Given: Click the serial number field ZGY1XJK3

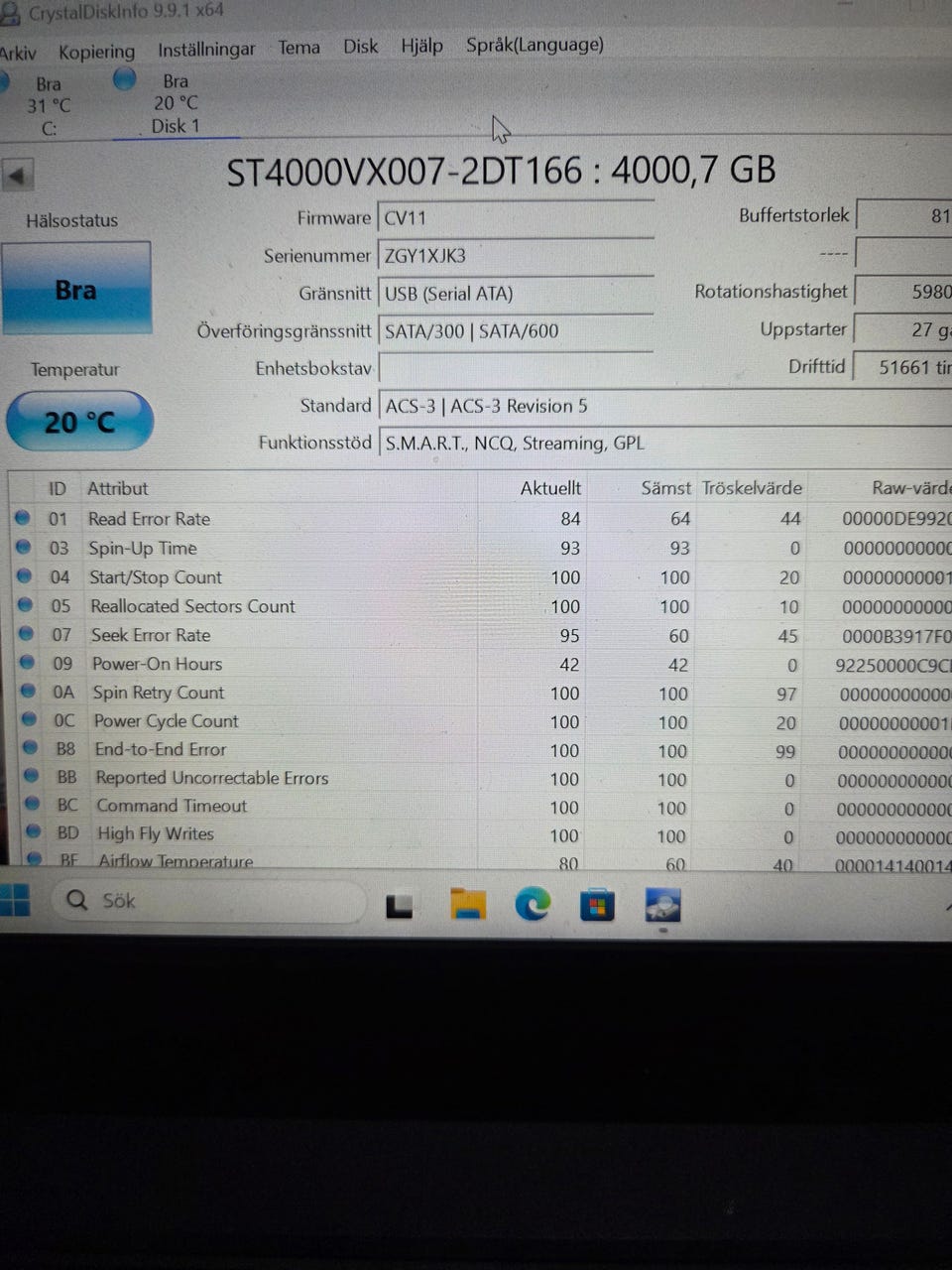Looking at the screenshot, I should (516, 256).
